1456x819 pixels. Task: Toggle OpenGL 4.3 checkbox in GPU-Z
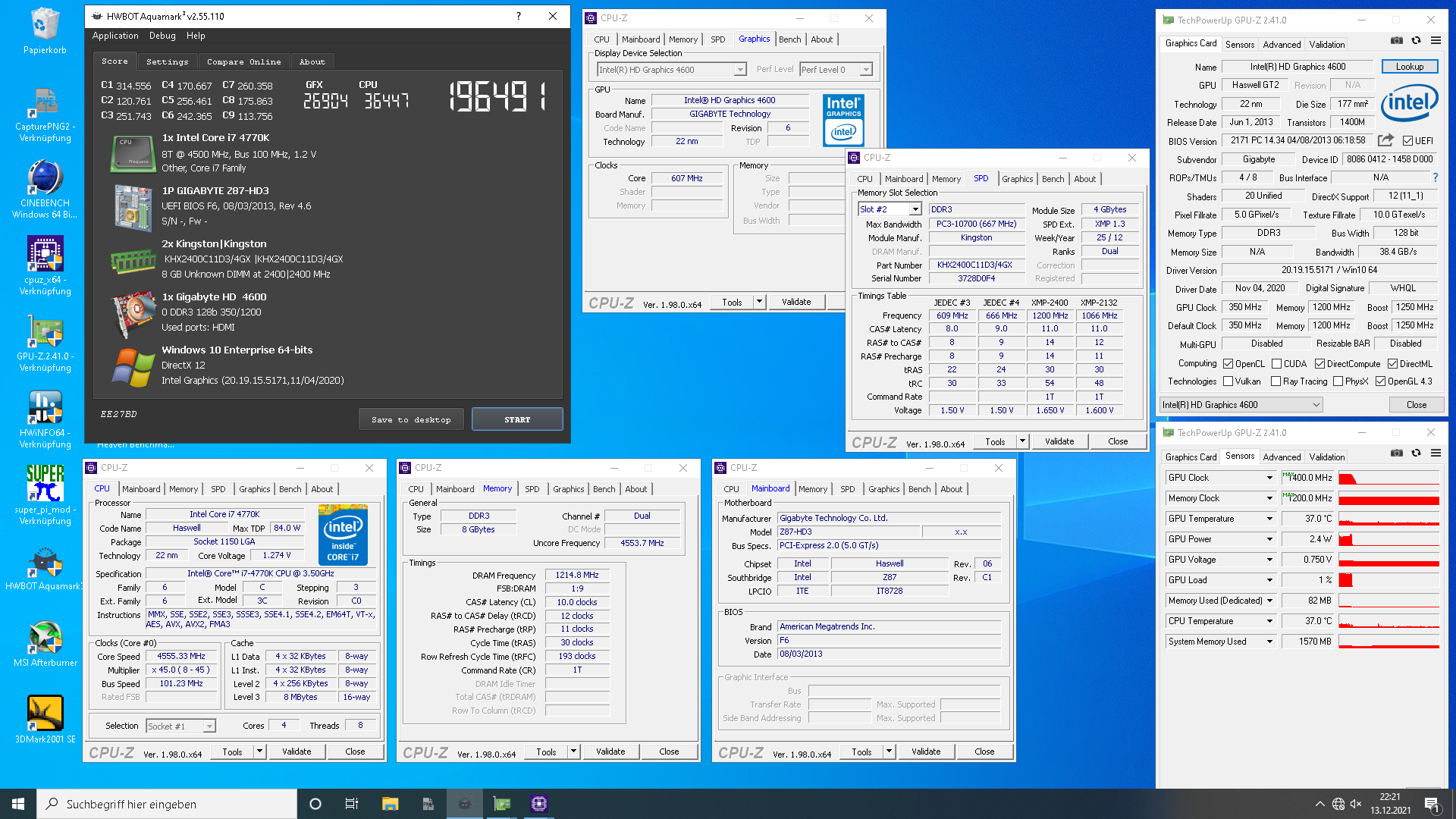[1380, 381]
